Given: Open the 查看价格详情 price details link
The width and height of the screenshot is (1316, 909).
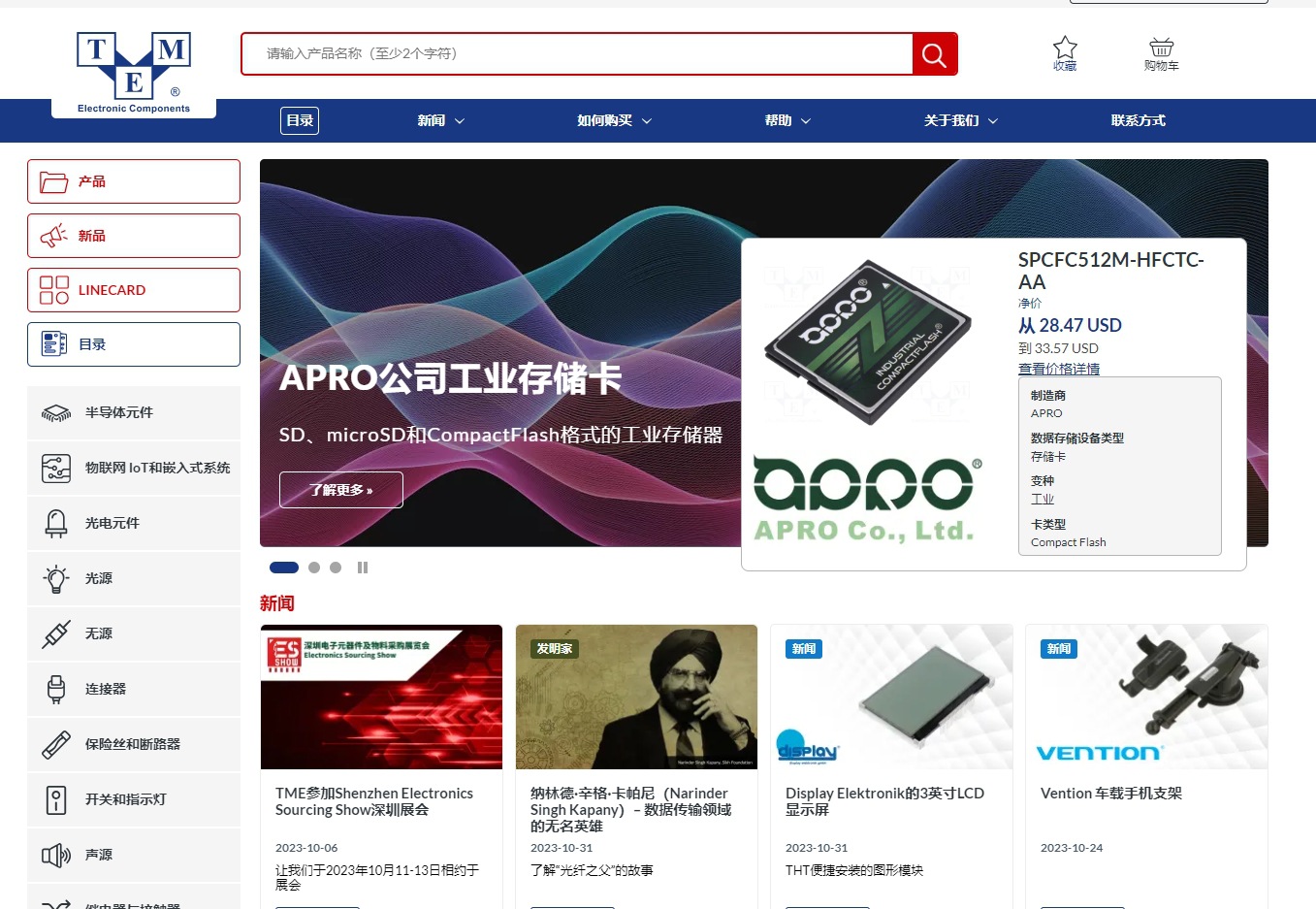Looking at the screenshot, I should [x=1059, y=369].
